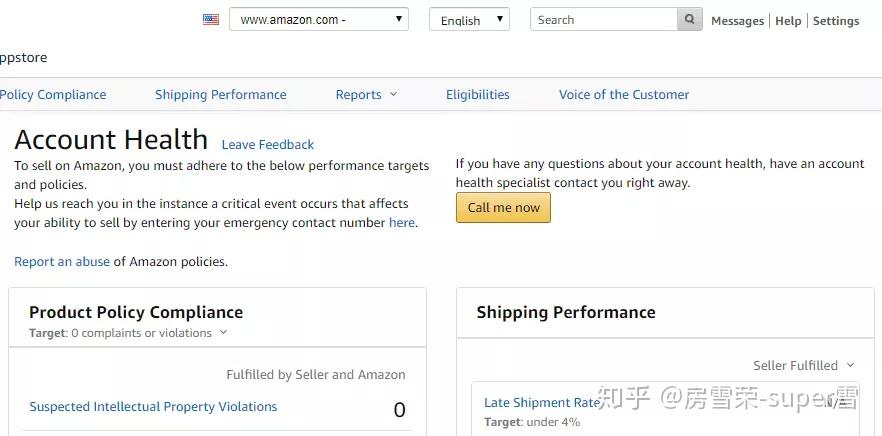Image resolution: width=882 pixels, height=436 pixels.
Task: Open Settings in the top bar
Action: (836, 21)
